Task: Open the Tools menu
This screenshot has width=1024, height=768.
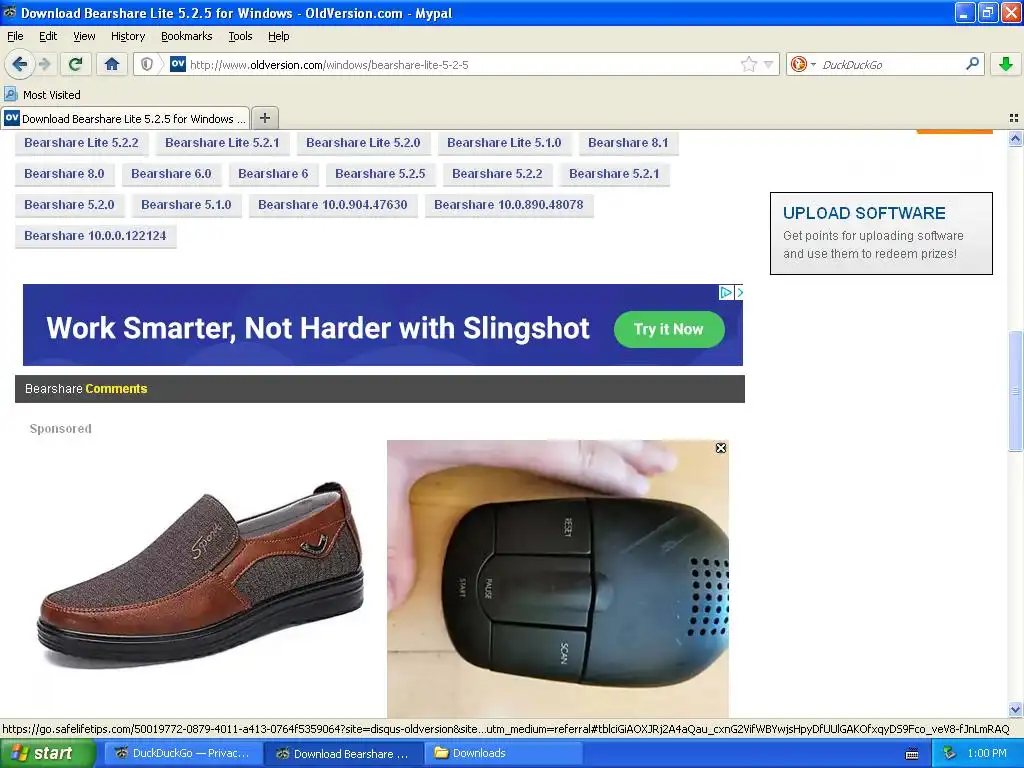Action: tap(240, 36)
